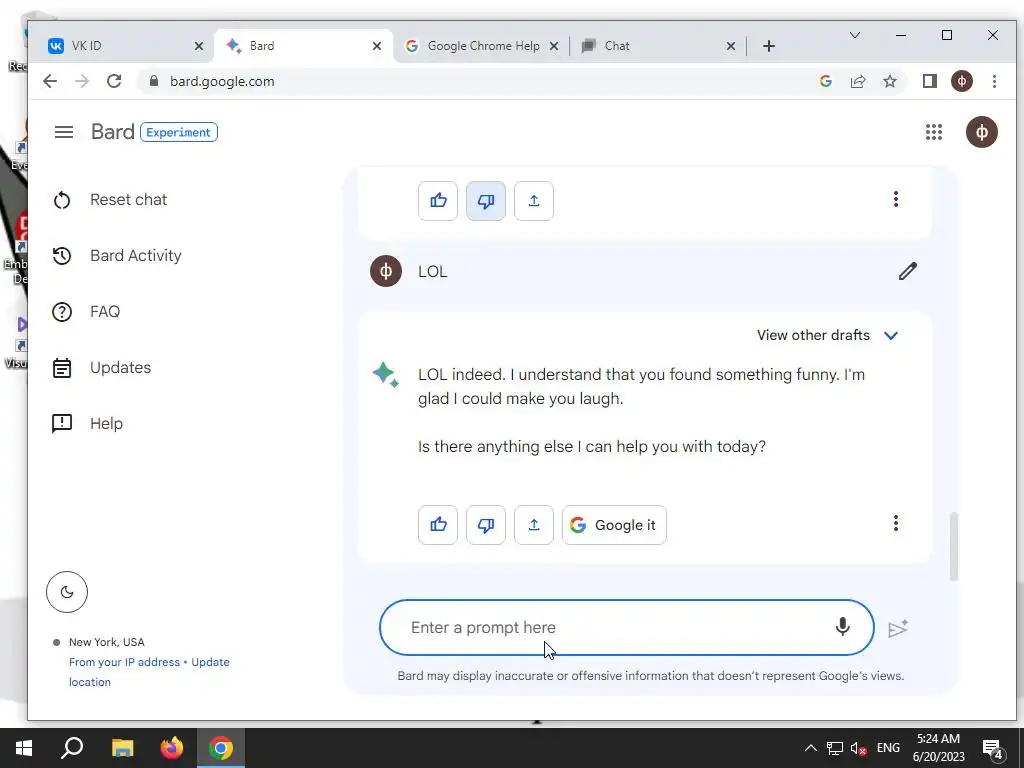This screenshot has height=768, width=1024.
Task: Go back to previous page
Action: coord(50,81)
